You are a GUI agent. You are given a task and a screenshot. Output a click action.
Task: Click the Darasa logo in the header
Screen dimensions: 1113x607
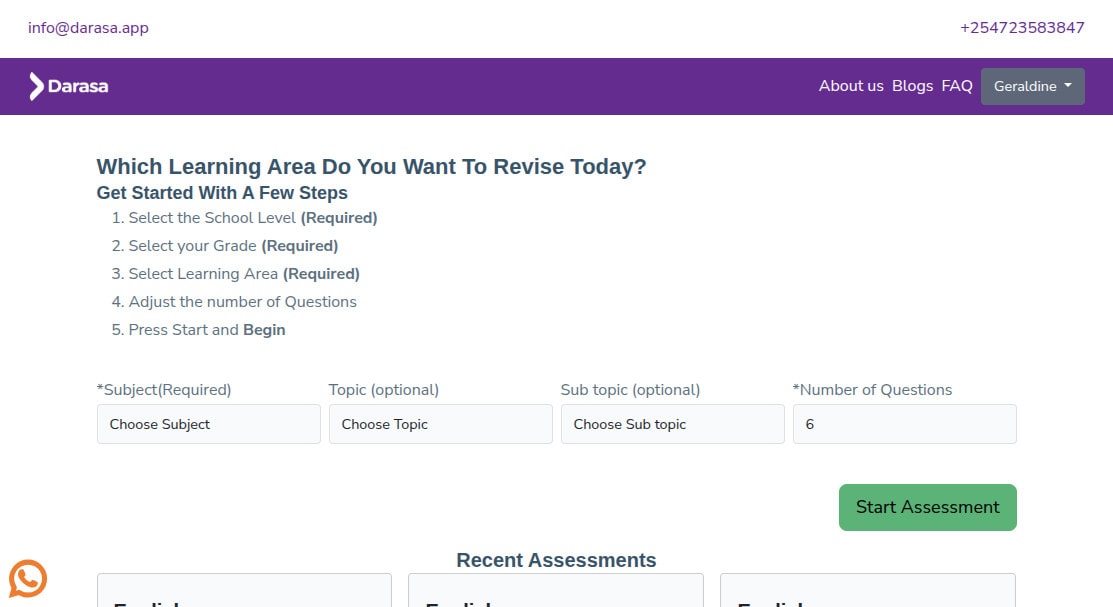coord(68,86)
